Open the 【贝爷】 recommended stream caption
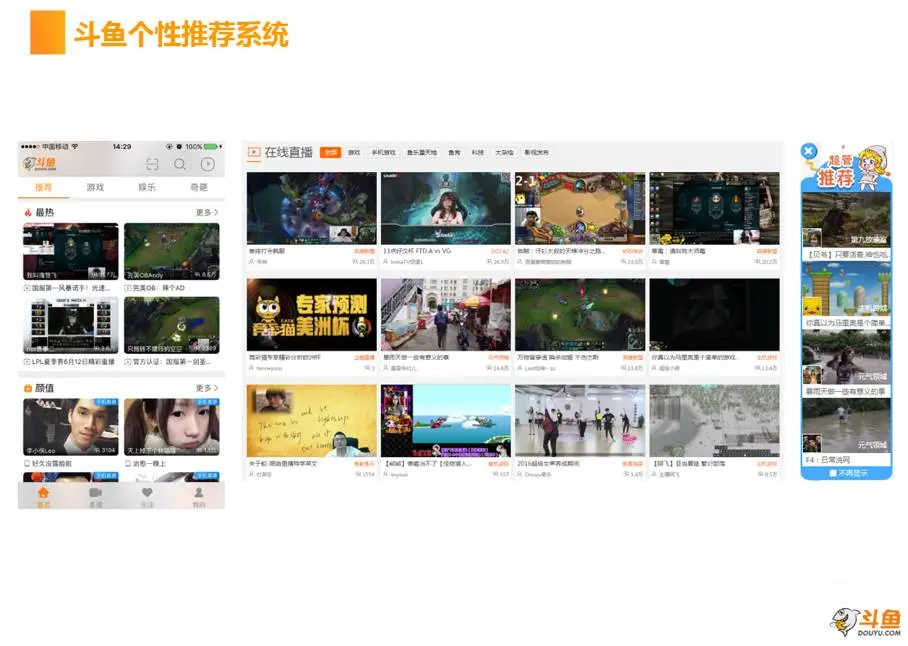This screenshot has width=908, height=646. (x=846, y=255)
